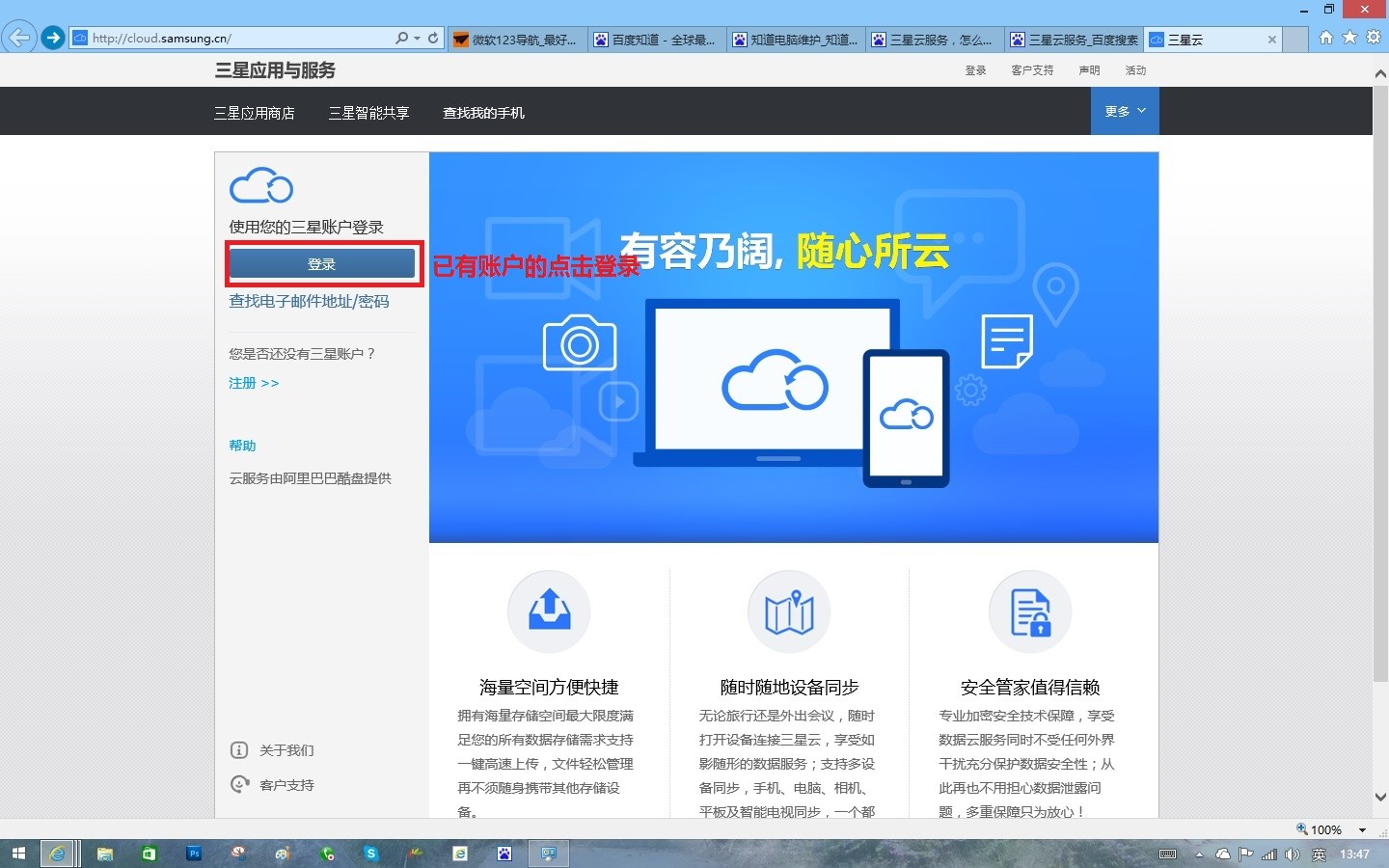
Task: Click the browser Forward arrow button
Action: pyautogui.click(x=53, y=39)
